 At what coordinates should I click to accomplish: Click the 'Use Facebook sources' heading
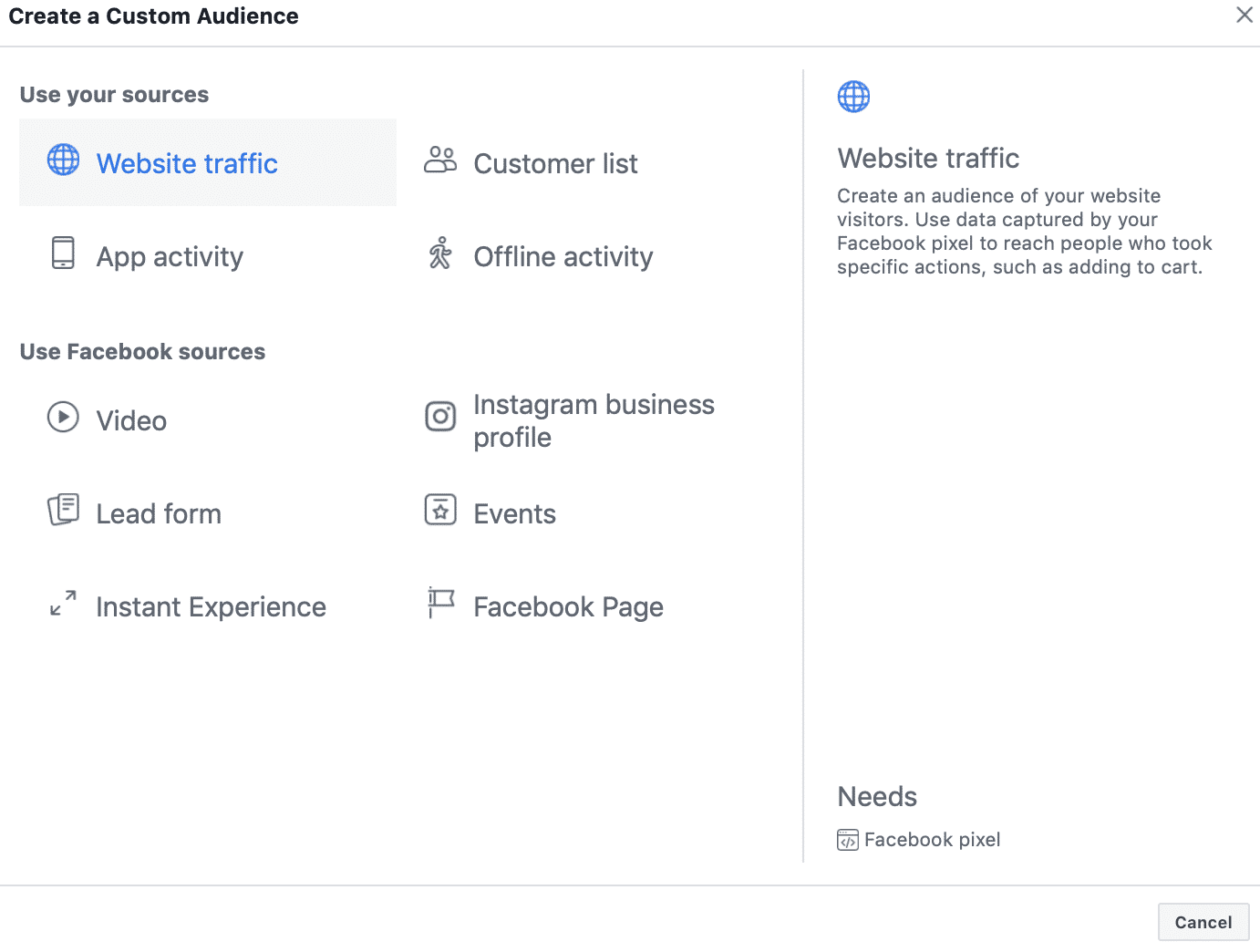click(x=142, y=352)
